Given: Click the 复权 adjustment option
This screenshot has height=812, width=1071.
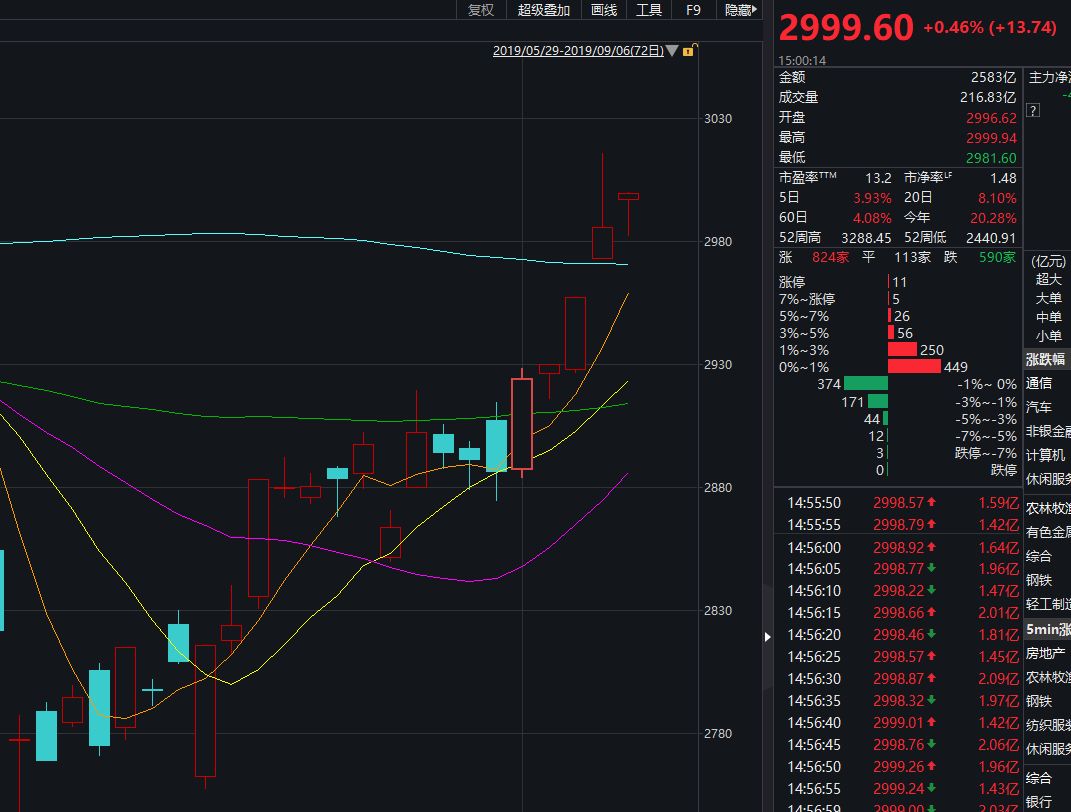Looking at the screenshot, I should pos(481,10).
